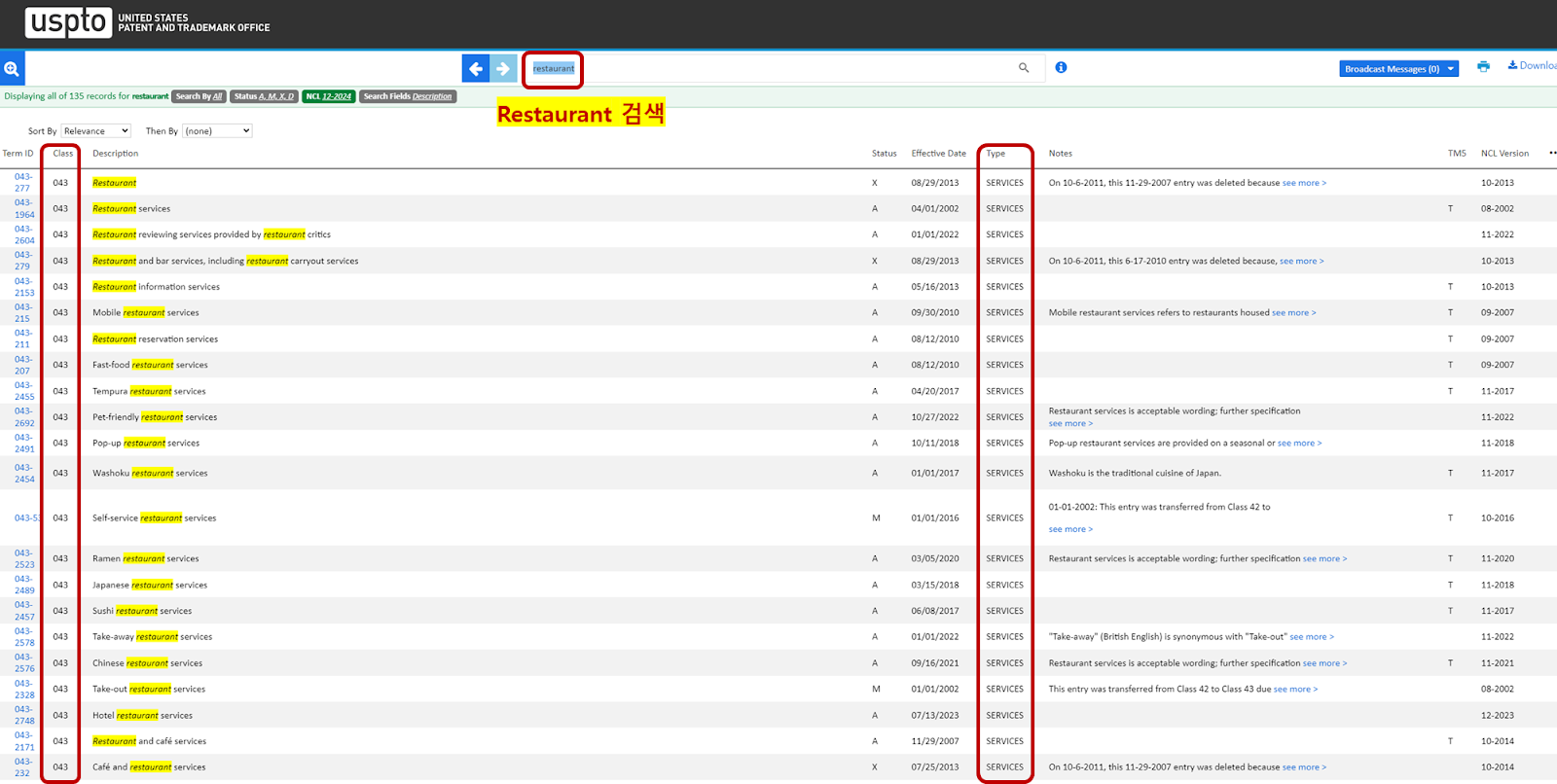Click the Search Fields Description tag

coord(408,96)
